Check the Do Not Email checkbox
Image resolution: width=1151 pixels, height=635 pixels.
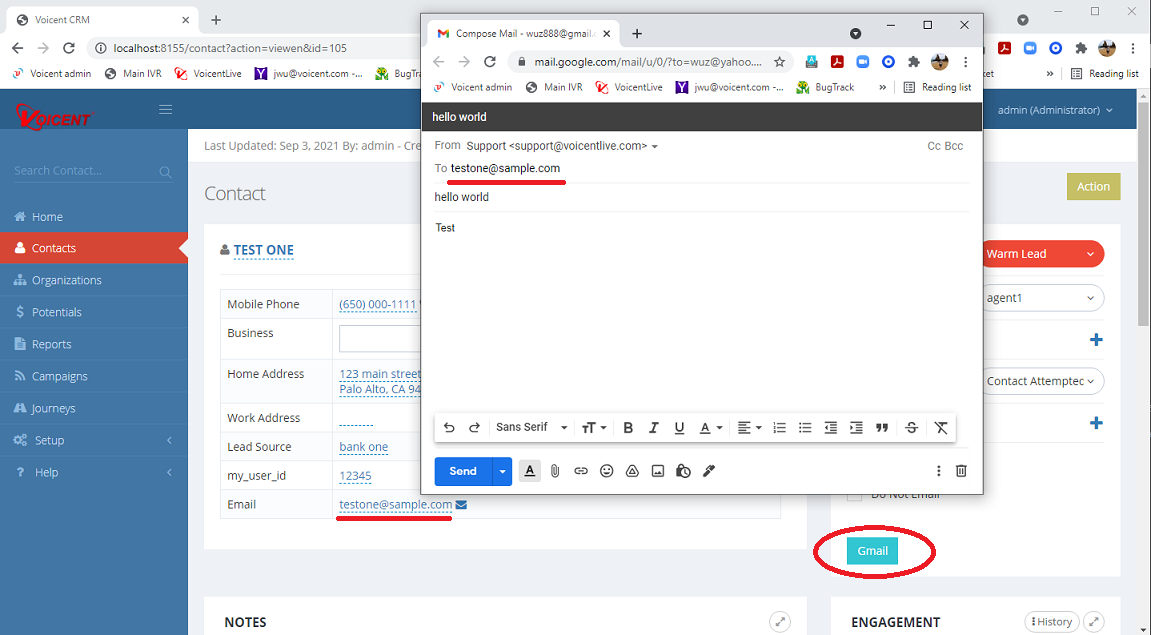(x=854, y=494)
